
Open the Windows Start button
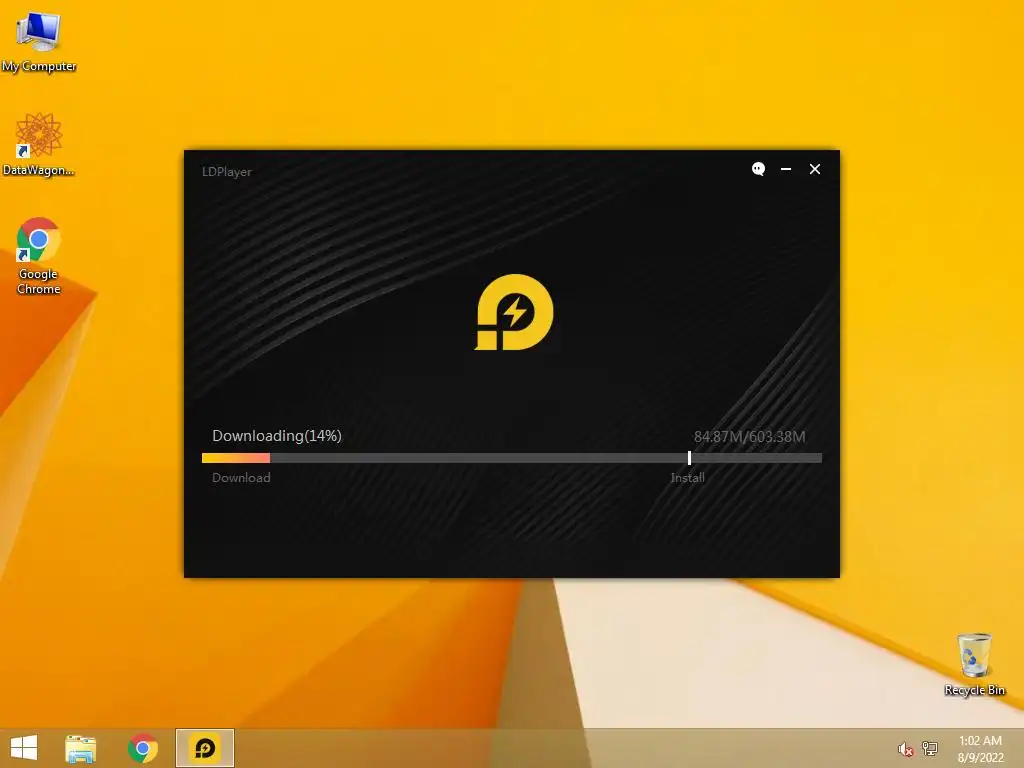click(24, 748)
